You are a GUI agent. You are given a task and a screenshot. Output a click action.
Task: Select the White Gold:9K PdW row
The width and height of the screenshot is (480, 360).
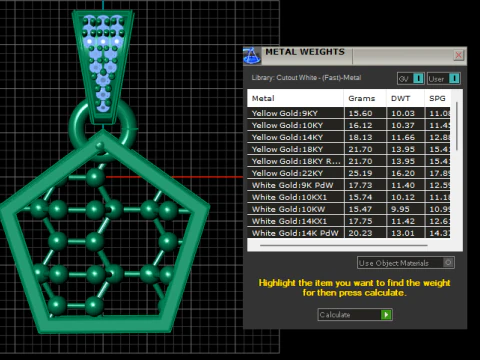349,185
